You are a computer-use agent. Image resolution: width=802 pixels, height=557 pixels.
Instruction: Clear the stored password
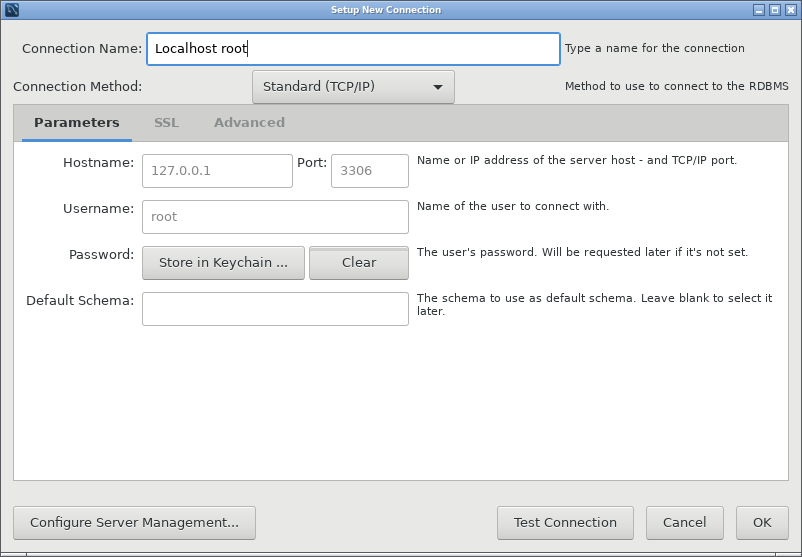click(359, 263)
